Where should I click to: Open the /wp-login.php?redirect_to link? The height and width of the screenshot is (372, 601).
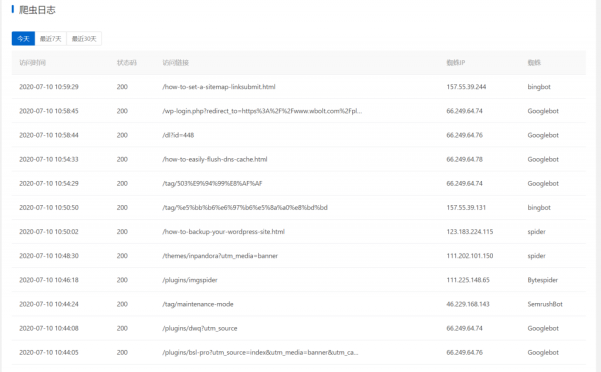coord(262,111)
